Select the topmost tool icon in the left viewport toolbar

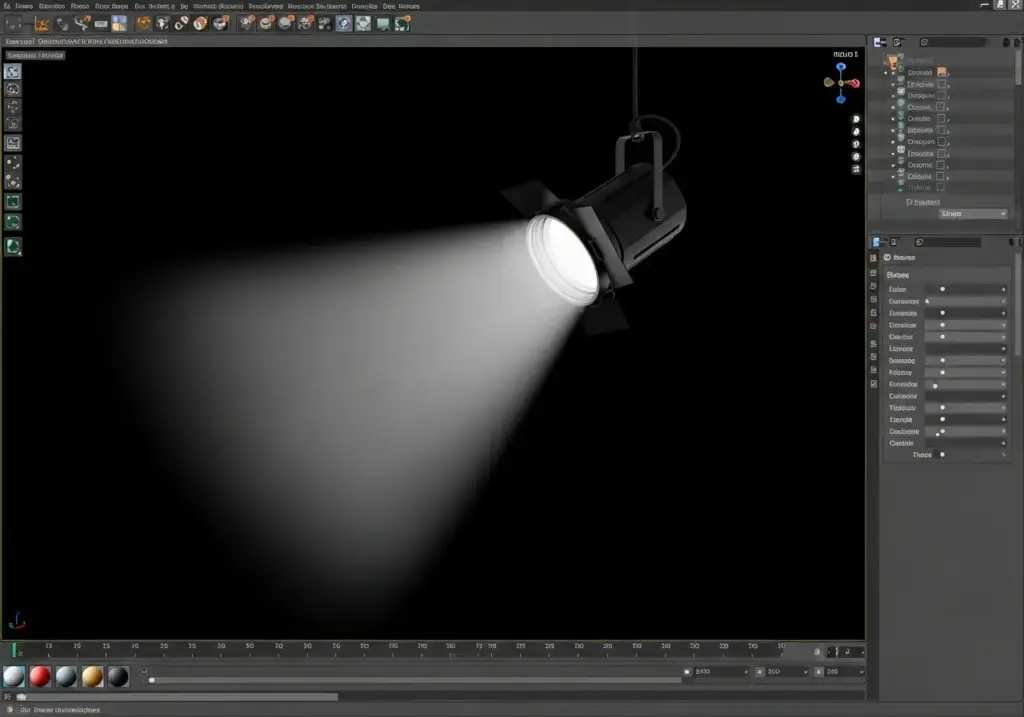tap(13, 70)
